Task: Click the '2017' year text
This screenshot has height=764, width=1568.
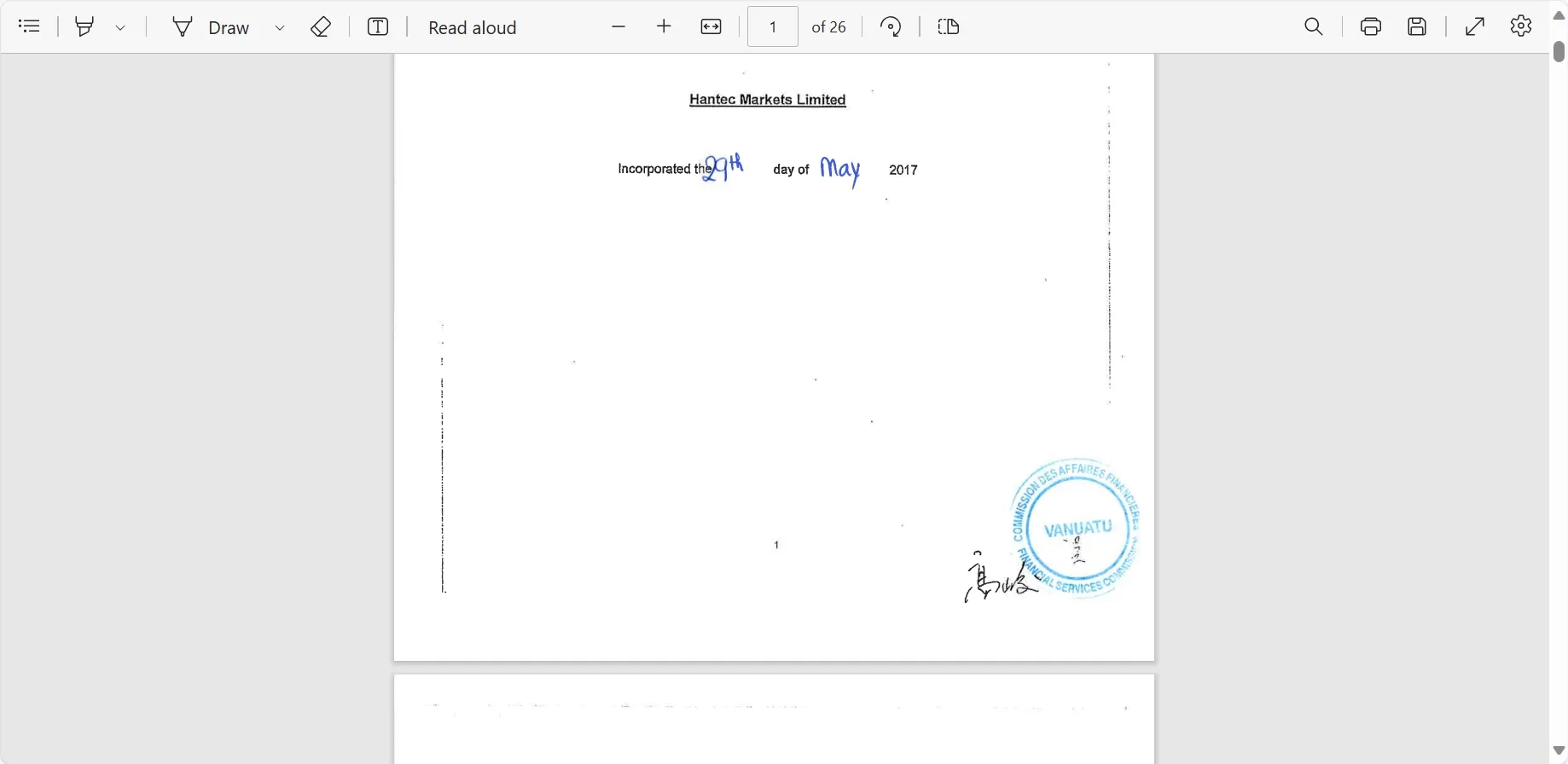Action: (903, 170)
